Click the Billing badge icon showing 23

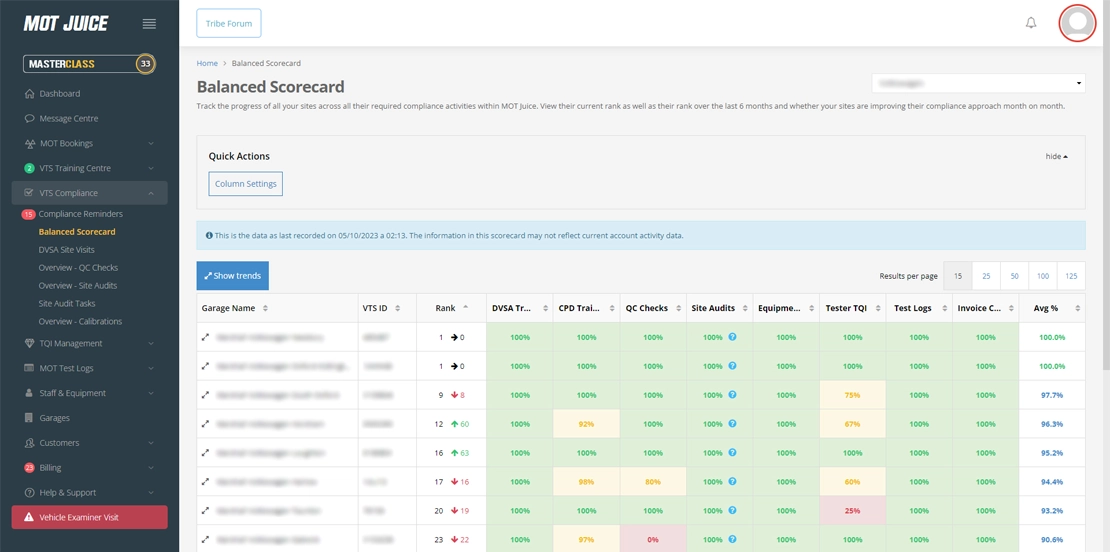(x=29, y=468)
